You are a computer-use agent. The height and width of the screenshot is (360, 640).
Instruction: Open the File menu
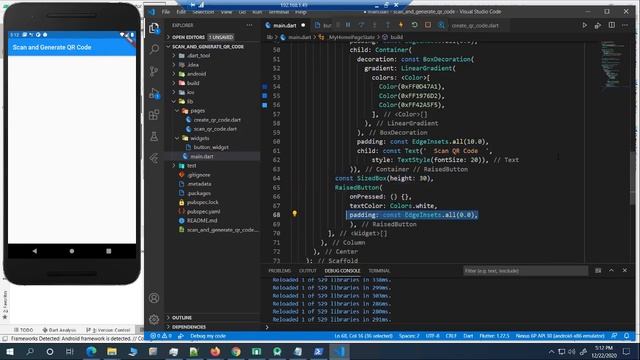point(166,12)
